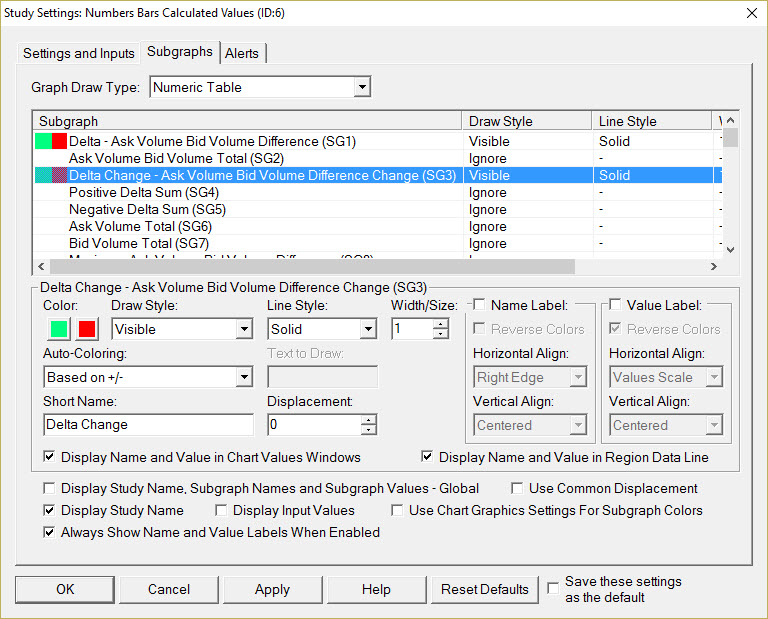Select the Delta Change (SG3) row

pos(377,175)
